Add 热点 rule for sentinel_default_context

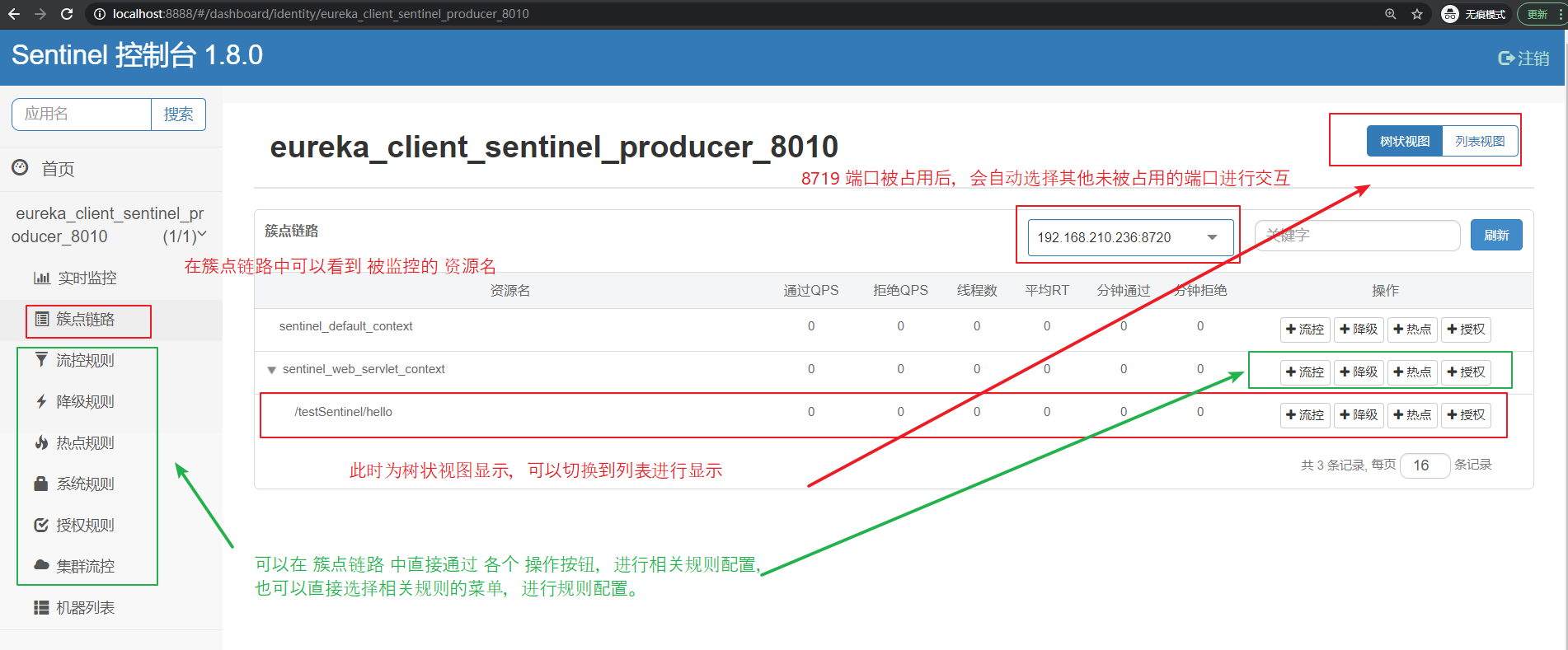(x=1412, y=330)
